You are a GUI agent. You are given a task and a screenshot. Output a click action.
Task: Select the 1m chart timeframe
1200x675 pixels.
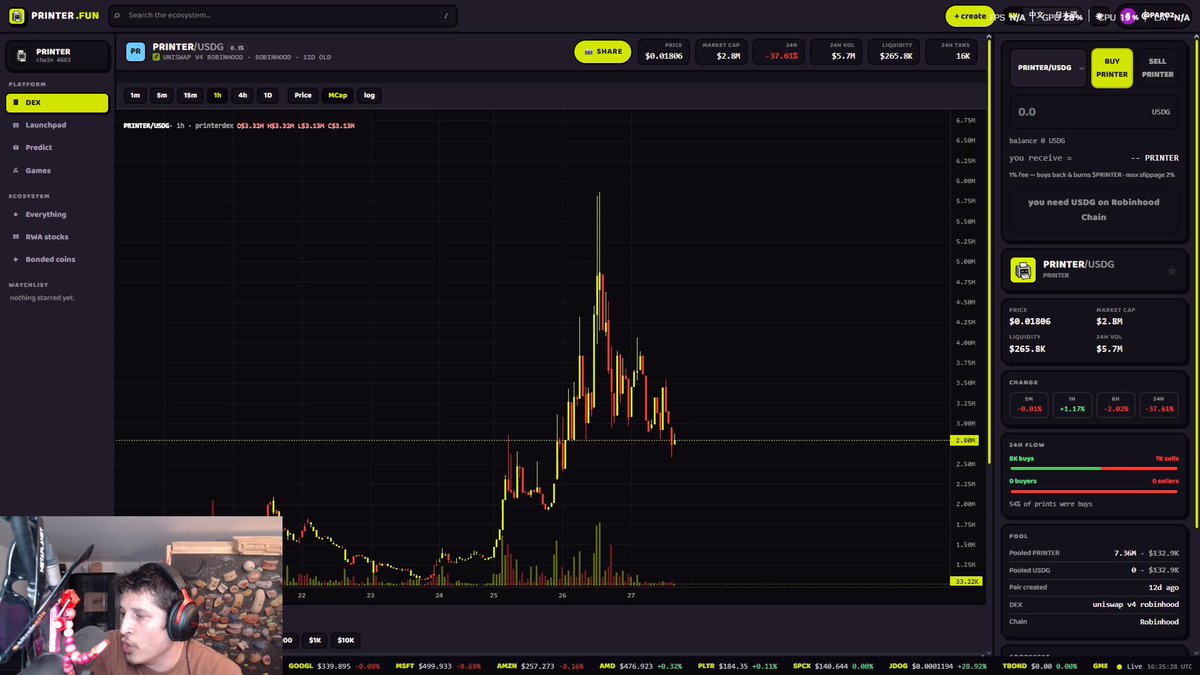tap(135, 95)
